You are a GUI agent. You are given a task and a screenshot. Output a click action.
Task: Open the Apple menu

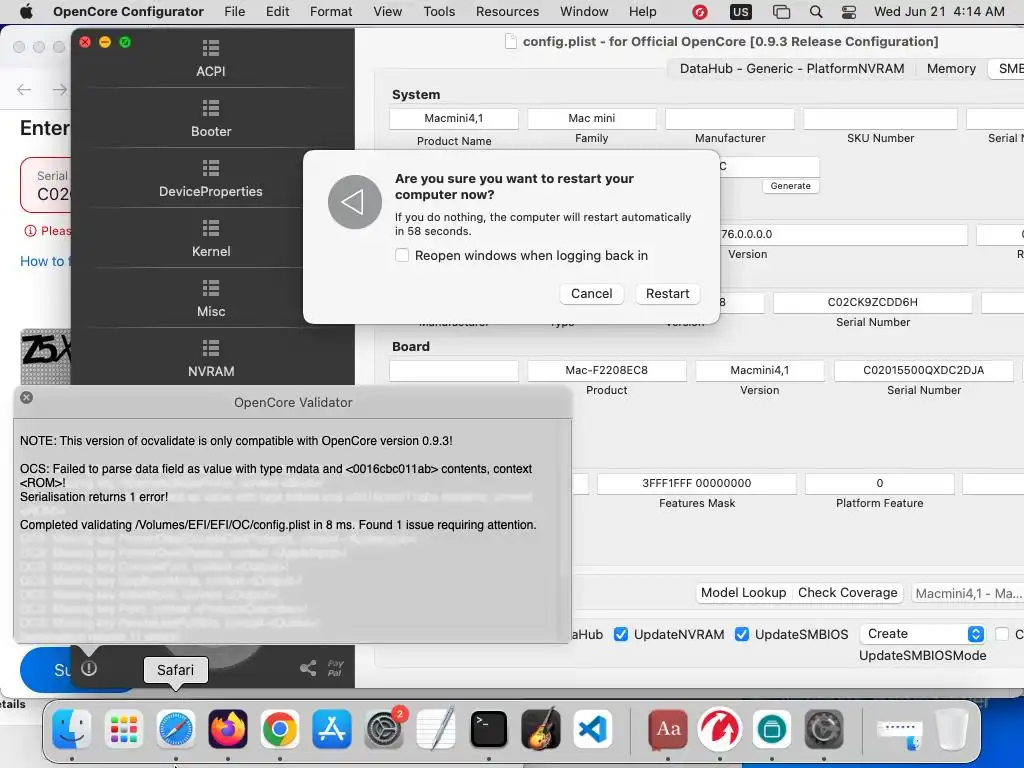tap(26, 11)
